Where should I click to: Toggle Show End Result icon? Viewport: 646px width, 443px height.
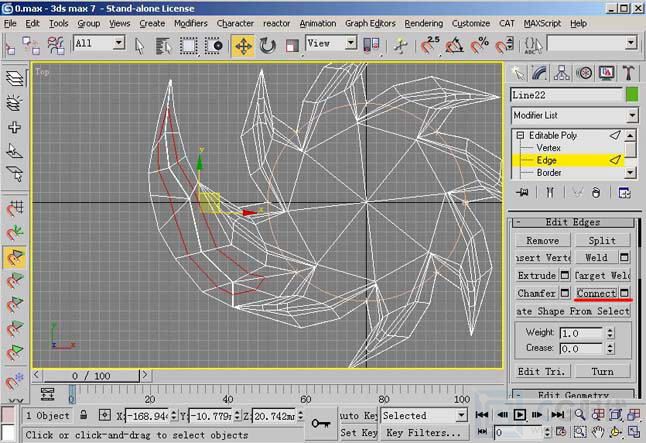[x=550, y=192]
